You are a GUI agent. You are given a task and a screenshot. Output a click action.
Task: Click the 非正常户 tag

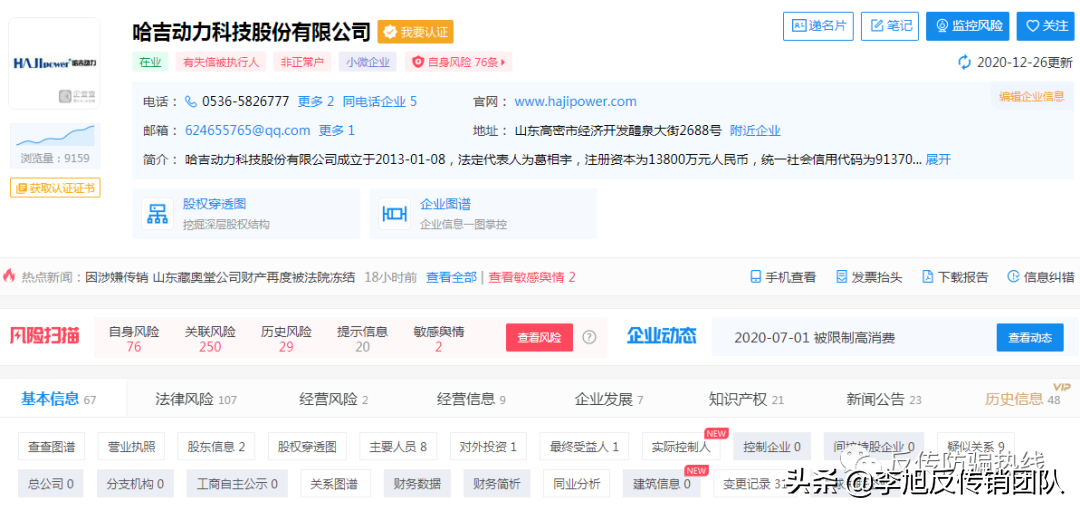pos(302,62)
